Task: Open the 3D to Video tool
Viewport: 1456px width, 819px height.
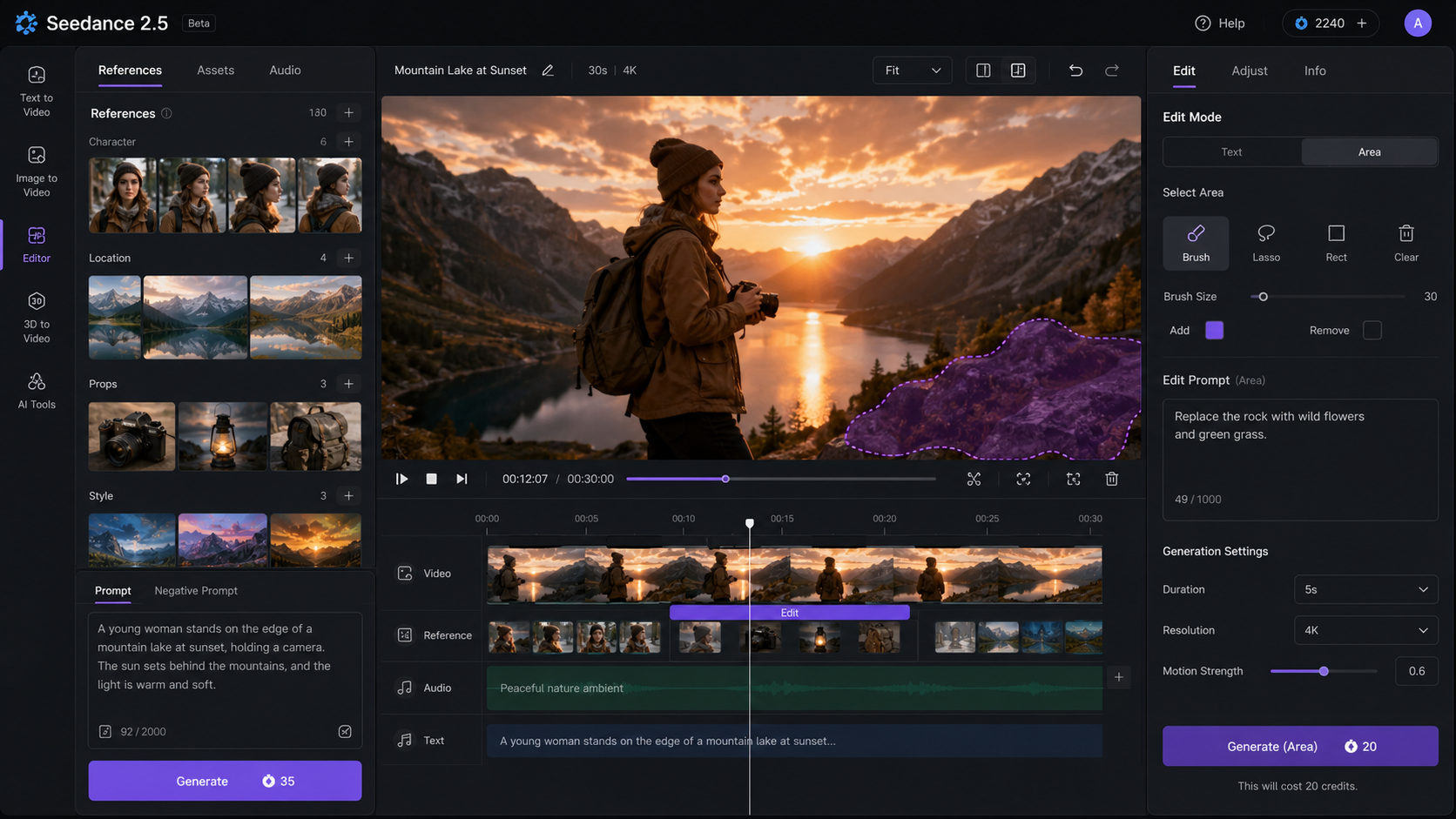Action: coord(37,319)
